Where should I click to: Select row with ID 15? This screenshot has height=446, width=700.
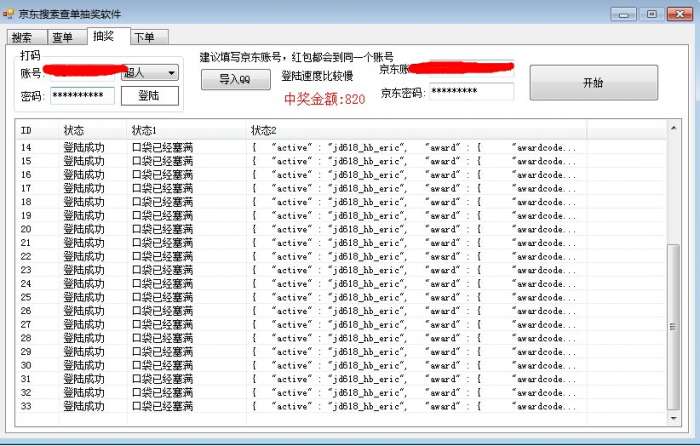pyautogui.click(x=341, y=161)
